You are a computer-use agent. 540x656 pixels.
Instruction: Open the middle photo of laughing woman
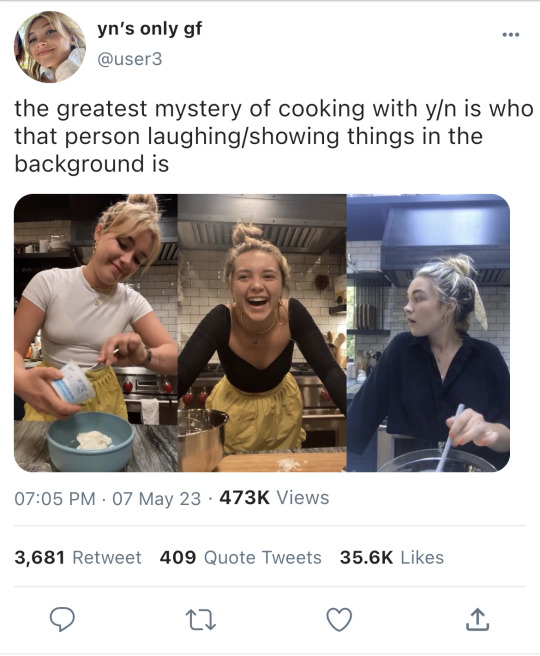[x=262, y=333]
